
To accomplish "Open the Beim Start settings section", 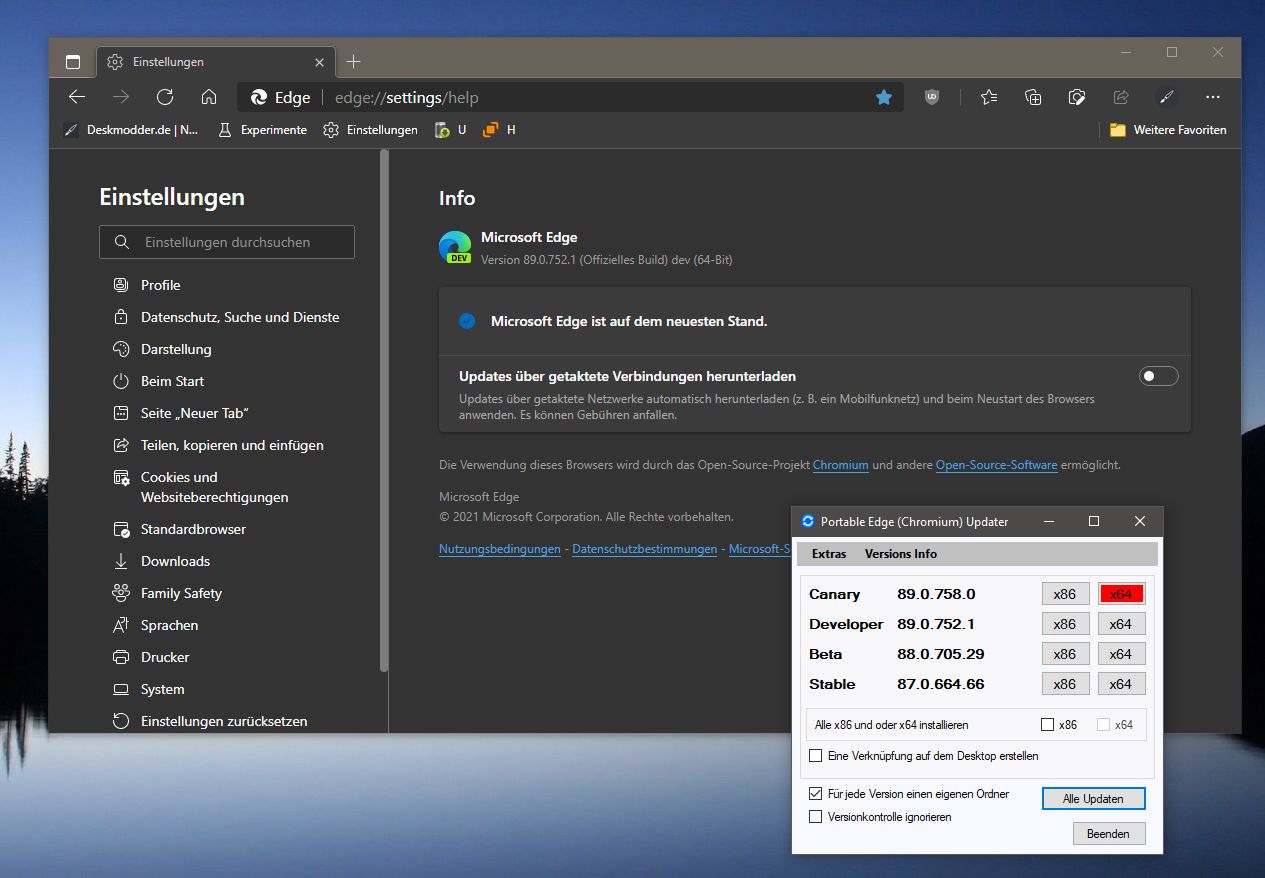I will [x=172, y=381].
